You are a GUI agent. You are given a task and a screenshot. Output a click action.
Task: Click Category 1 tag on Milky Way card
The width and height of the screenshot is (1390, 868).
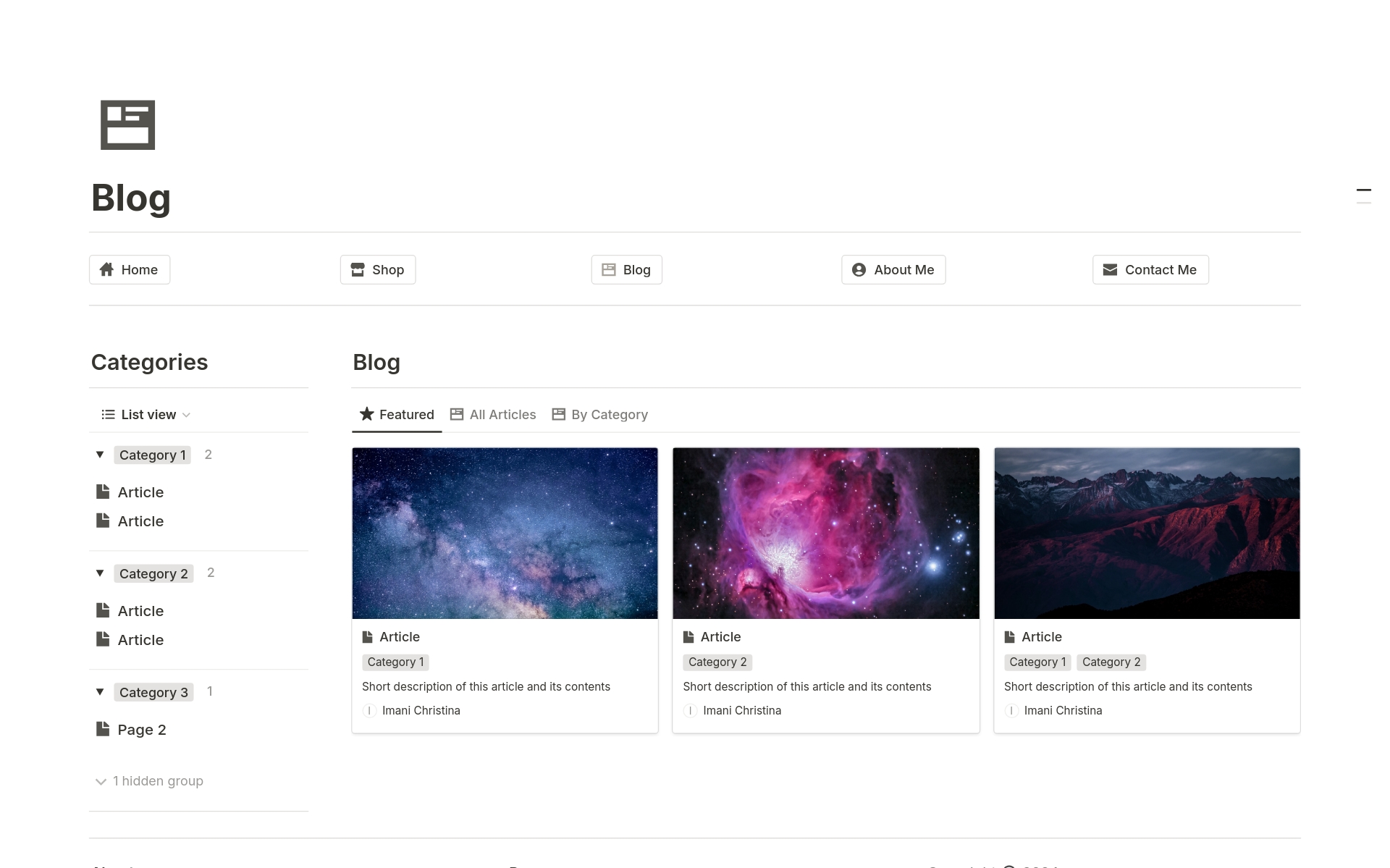tap(396, 662)
